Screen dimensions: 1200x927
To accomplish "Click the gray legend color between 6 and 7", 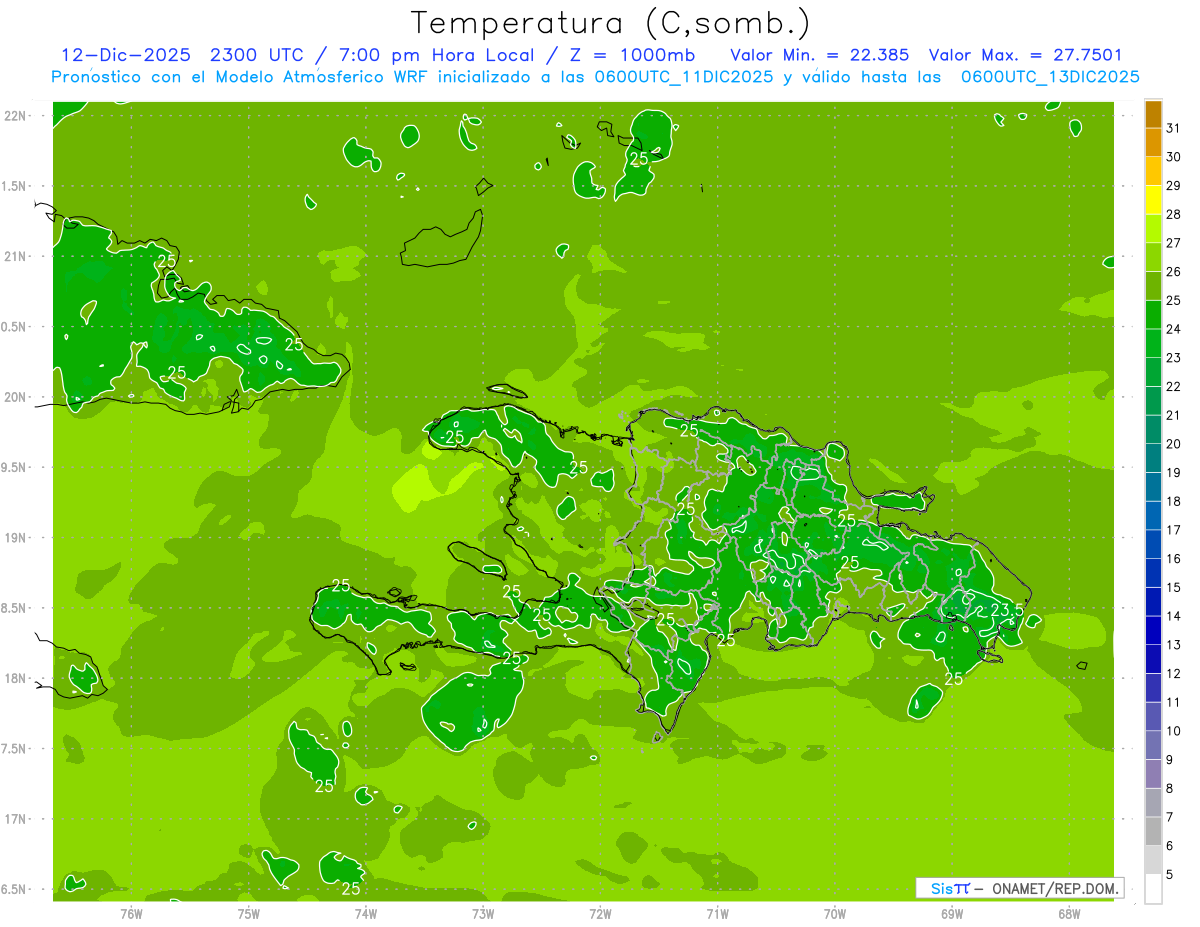I will [1153, 831].
